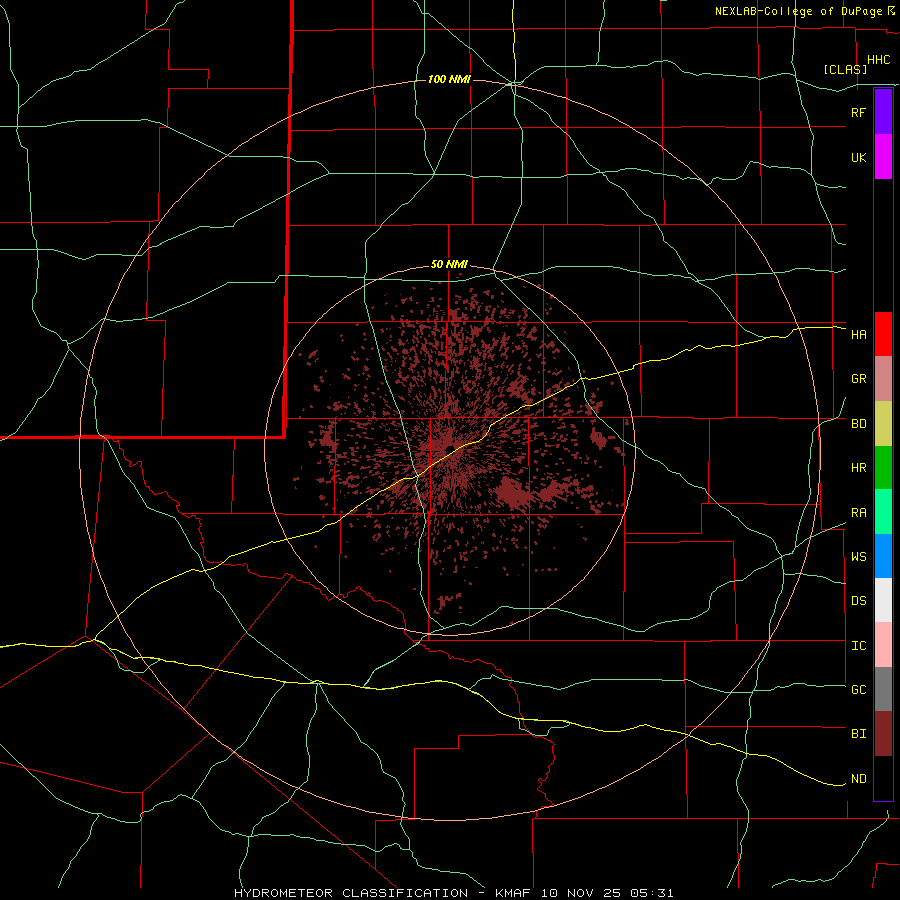900x900 pixels.
Task: Click the [CLAS] units label
Action: [x=845, y=69]
